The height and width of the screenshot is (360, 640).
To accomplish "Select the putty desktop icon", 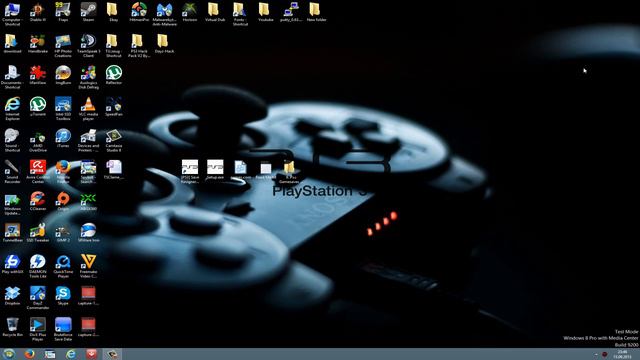I will tap(291, 12).
